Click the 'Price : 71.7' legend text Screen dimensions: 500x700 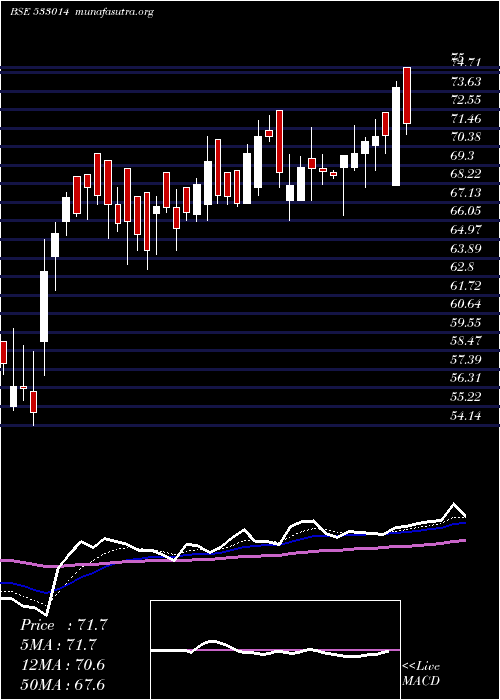click(x=63, y=625)
